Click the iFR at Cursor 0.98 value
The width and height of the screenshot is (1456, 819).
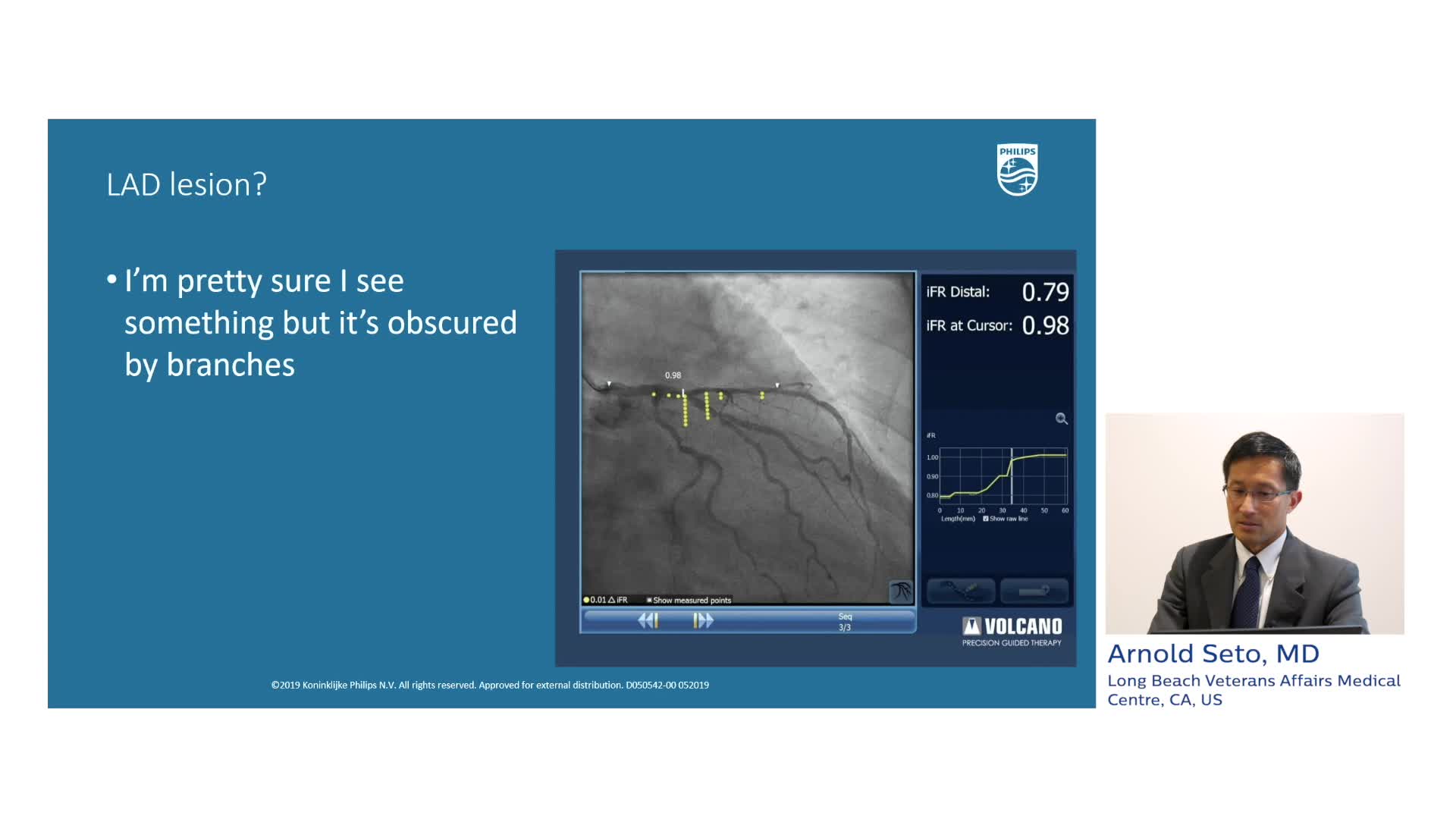pyautogui.click(x=1045, y=325)
